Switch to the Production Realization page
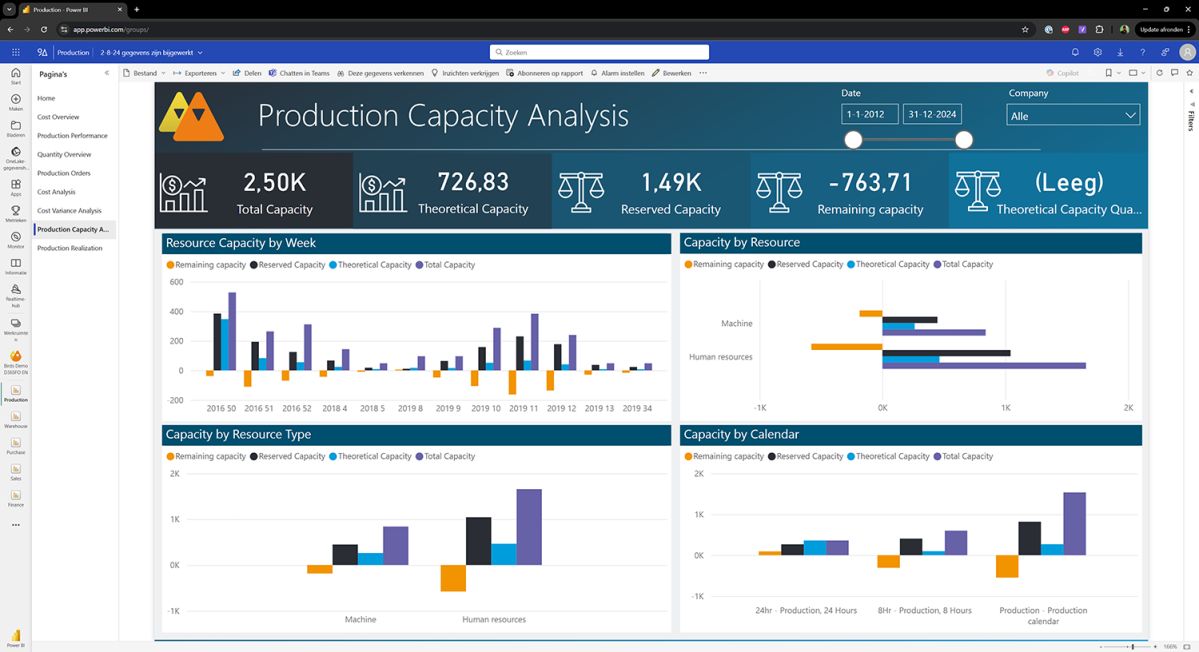 tap(69, 248)
